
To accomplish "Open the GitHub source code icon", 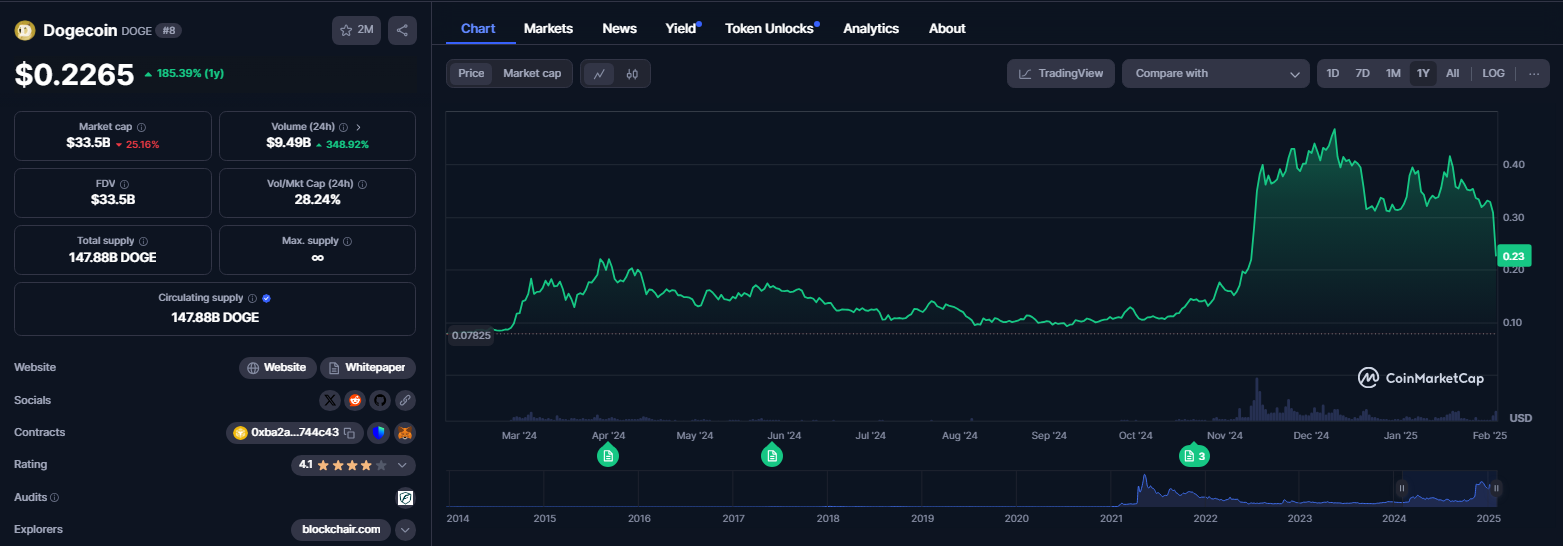I will tap(380, 400).
